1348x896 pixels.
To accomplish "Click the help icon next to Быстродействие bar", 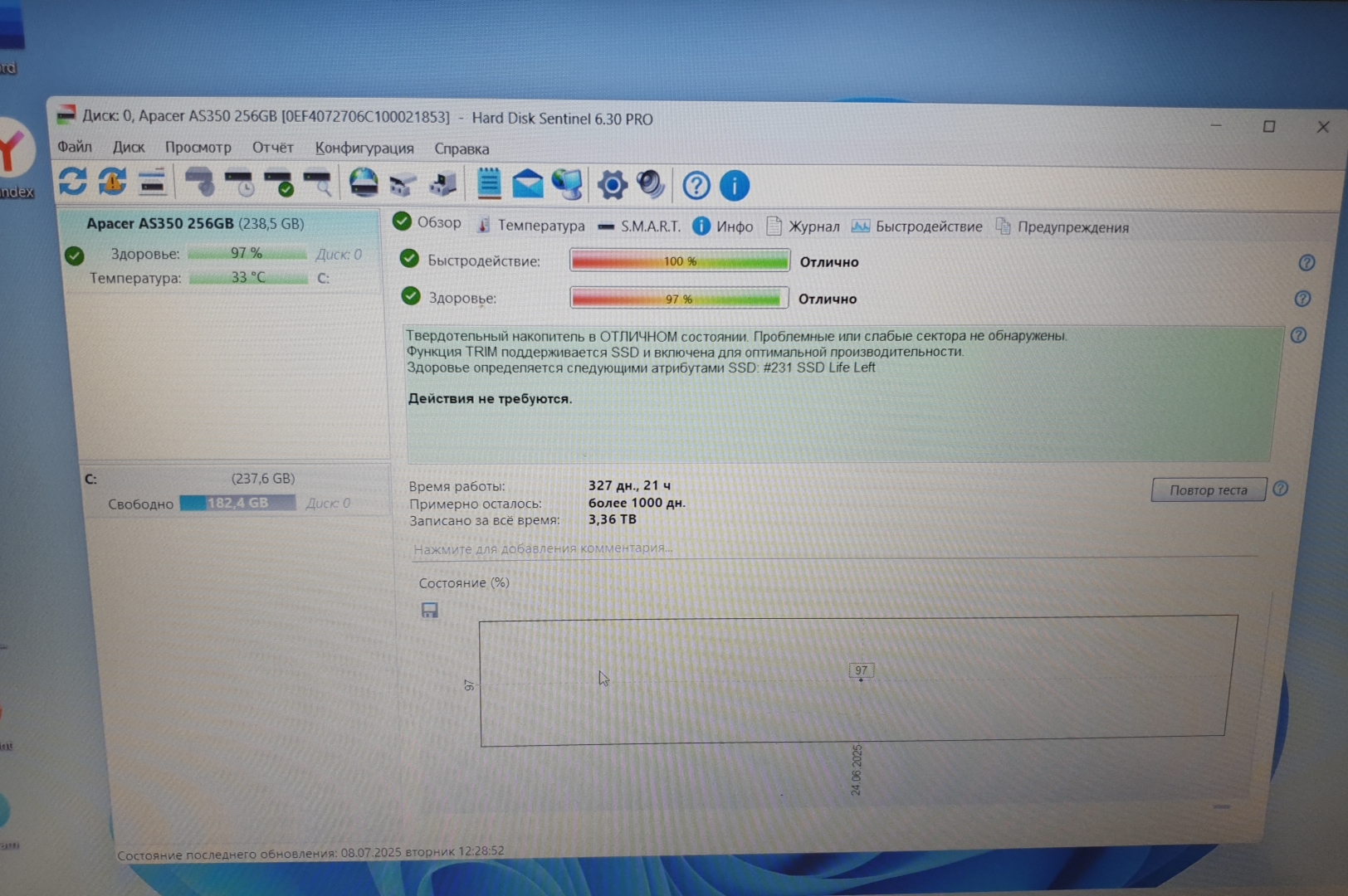I will point(1306,263).
